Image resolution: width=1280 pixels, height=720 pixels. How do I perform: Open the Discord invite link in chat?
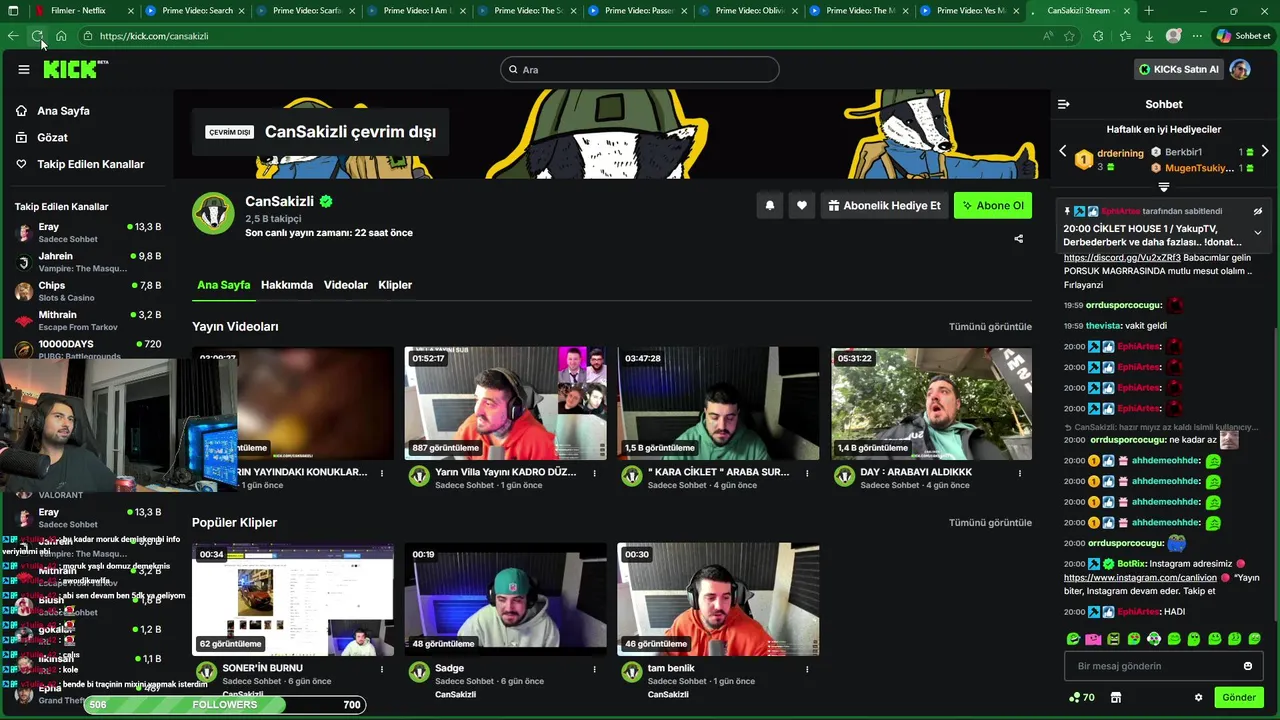tap(1122, 258)
